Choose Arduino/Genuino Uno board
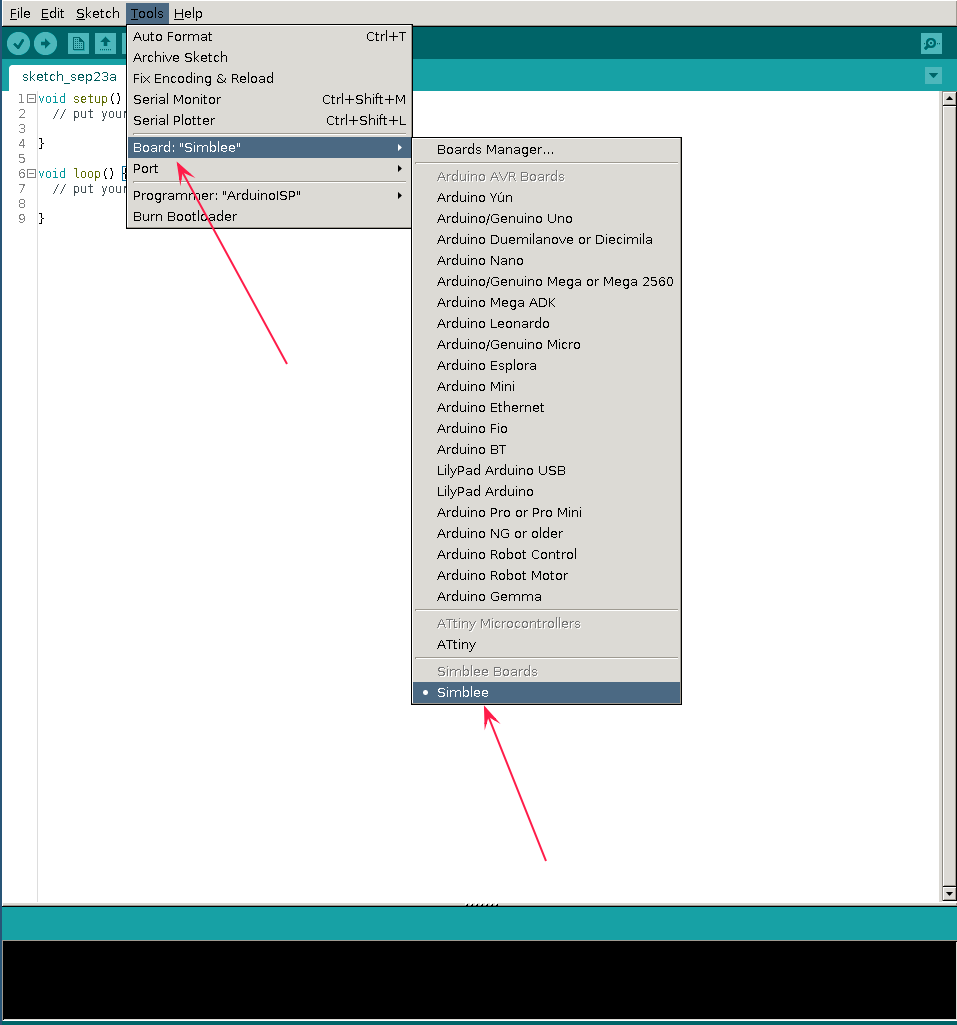Viewport: 957px width, 1025px height. coord(546,218)
